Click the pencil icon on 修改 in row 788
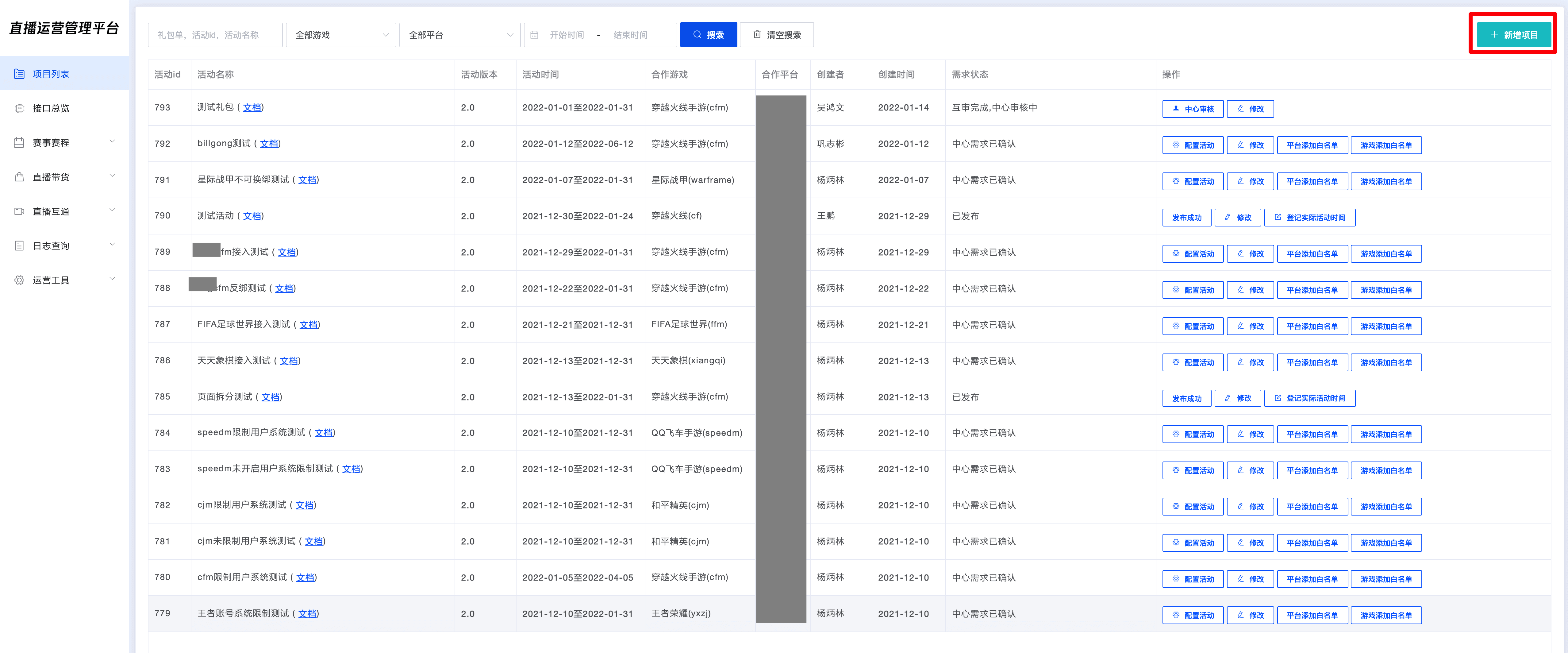Screen dimensions: 1568x653 click(1240, 290)
